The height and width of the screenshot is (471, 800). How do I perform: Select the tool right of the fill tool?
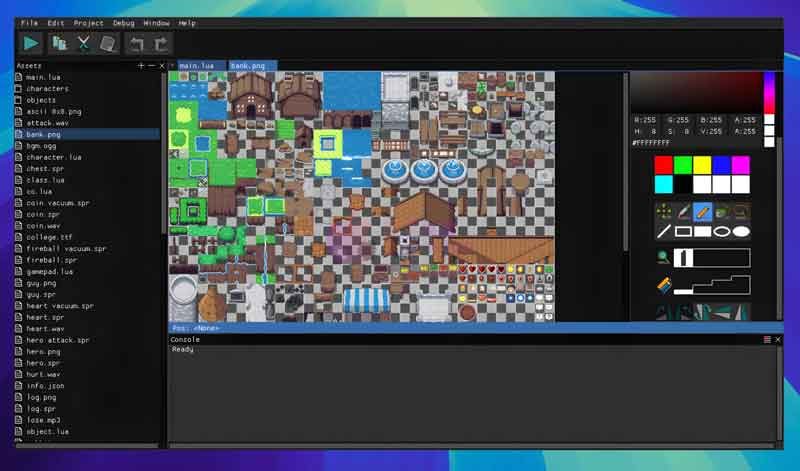pos(741,211)
